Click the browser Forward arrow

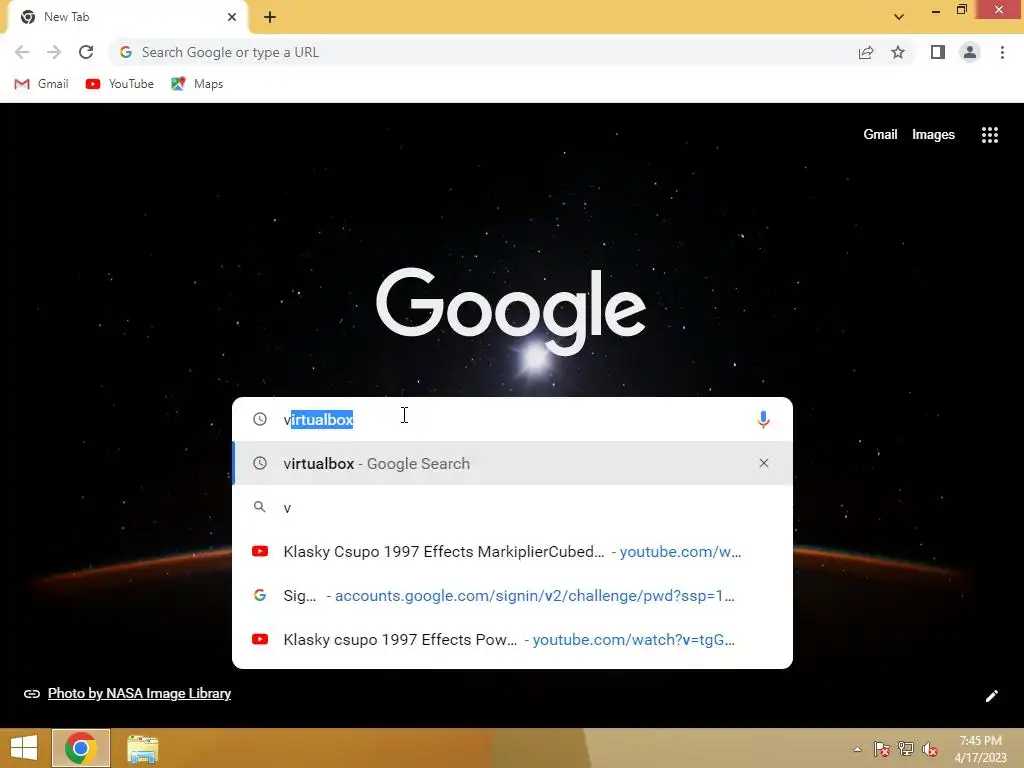pyautogui.click(x=54, y=52)
